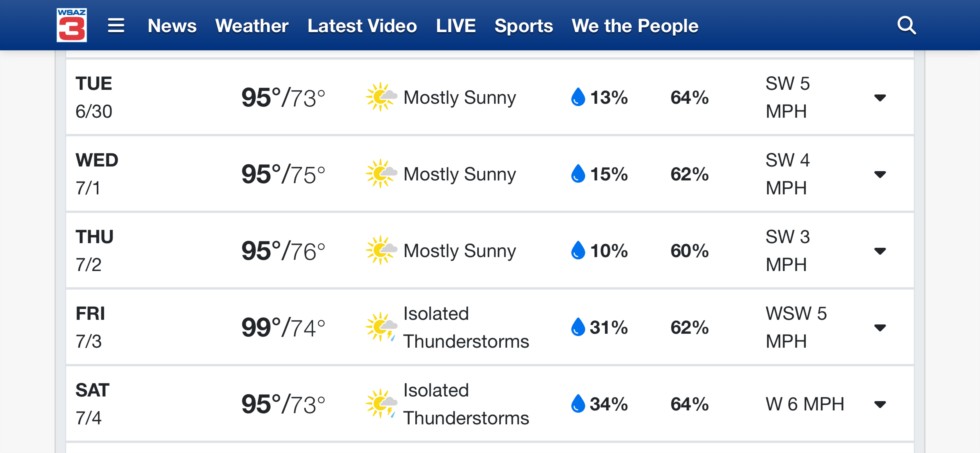Screen dimensions: 980x453
Task: Open the hamburger menu
Action: 116,26
